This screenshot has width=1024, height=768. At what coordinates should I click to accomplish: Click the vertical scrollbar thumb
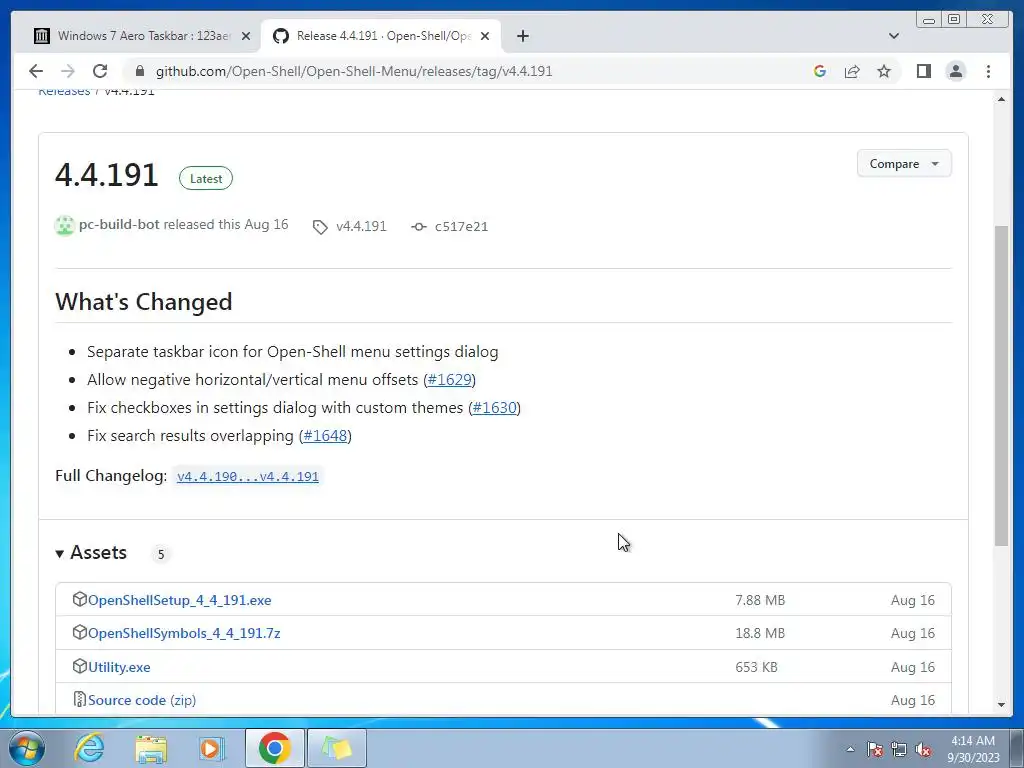coord(1001,385)
